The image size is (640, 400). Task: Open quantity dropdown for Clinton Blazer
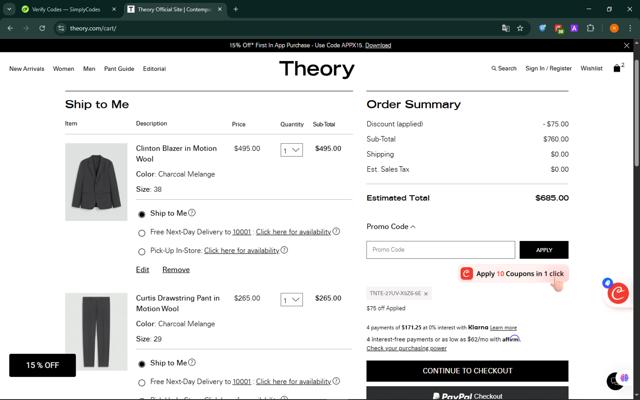click(x=291, y=150)
